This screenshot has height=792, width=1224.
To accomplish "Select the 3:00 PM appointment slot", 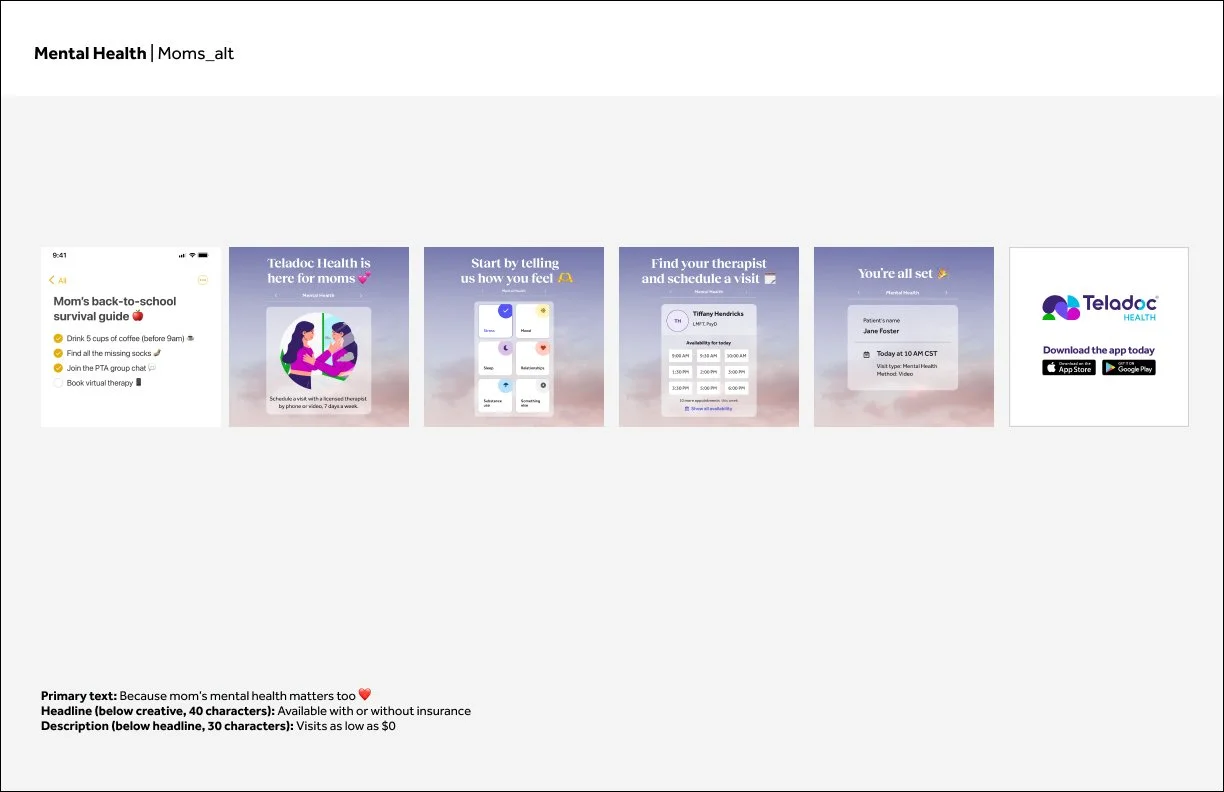I will point(736,372).
